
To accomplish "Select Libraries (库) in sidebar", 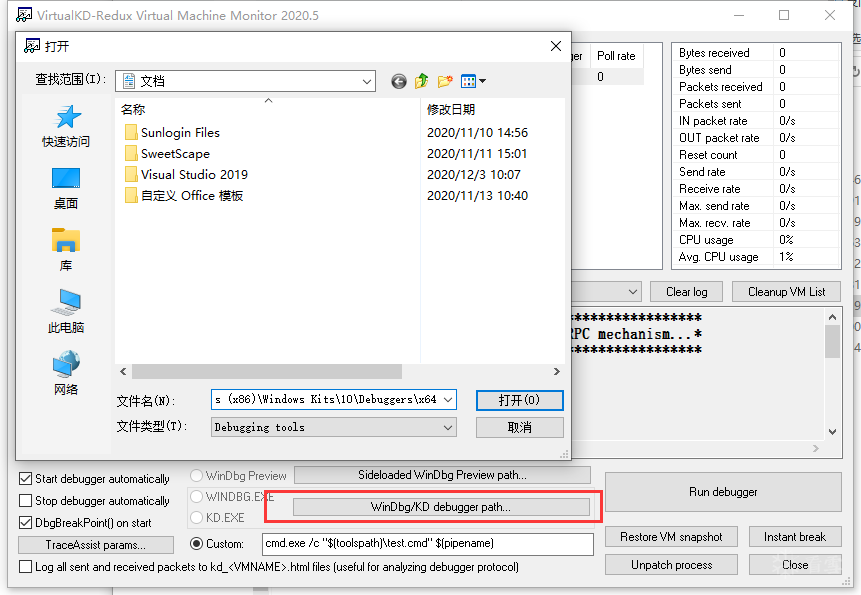I will coord(66,250).
